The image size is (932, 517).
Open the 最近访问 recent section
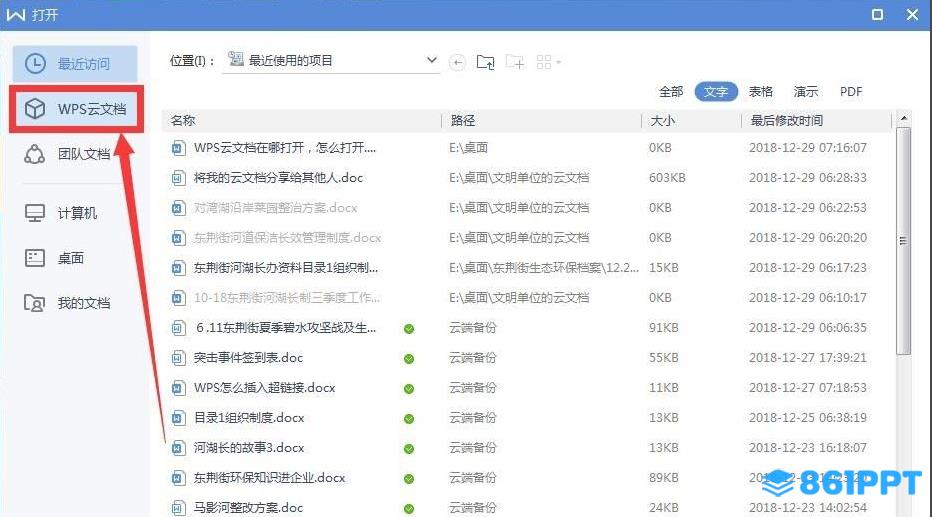[75, 64]
